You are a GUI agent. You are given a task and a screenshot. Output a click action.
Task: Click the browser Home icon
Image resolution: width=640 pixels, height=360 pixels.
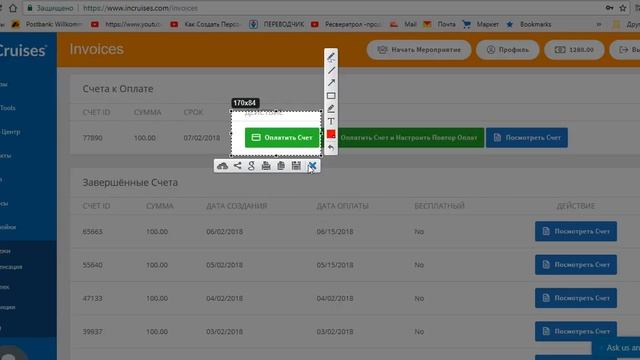click(13, 8)
